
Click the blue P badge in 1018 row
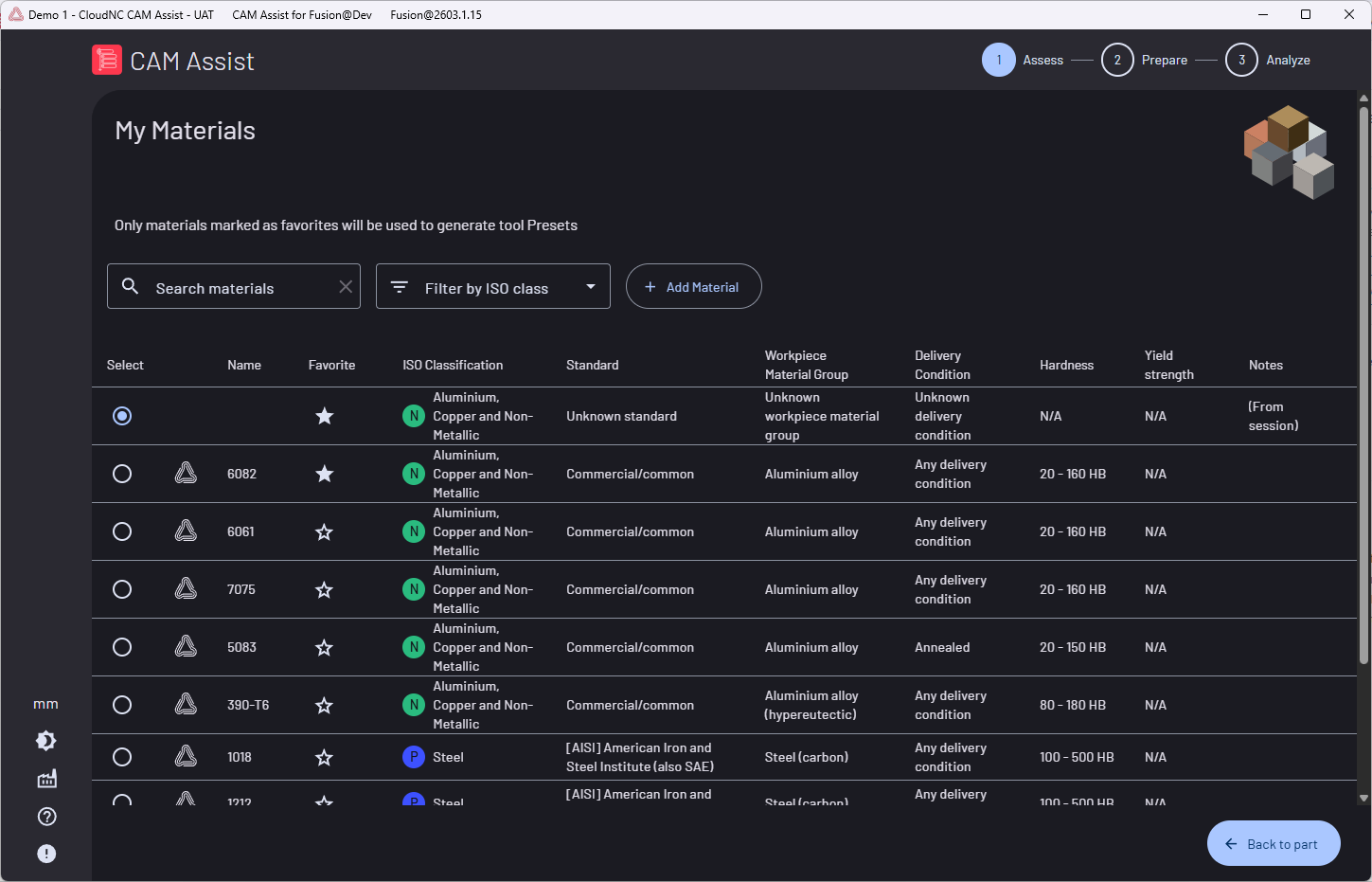(414, 757)
